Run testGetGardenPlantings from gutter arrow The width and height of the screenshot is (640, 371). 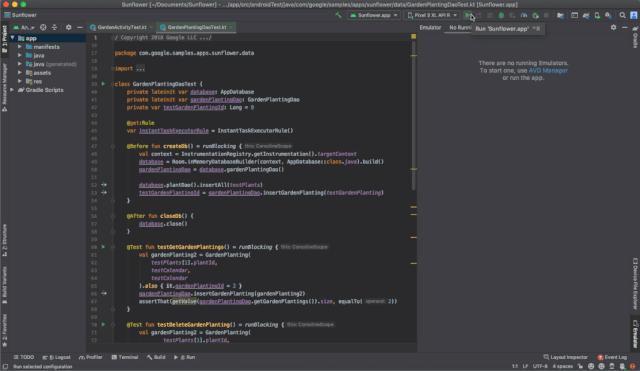tap(103, 247)
